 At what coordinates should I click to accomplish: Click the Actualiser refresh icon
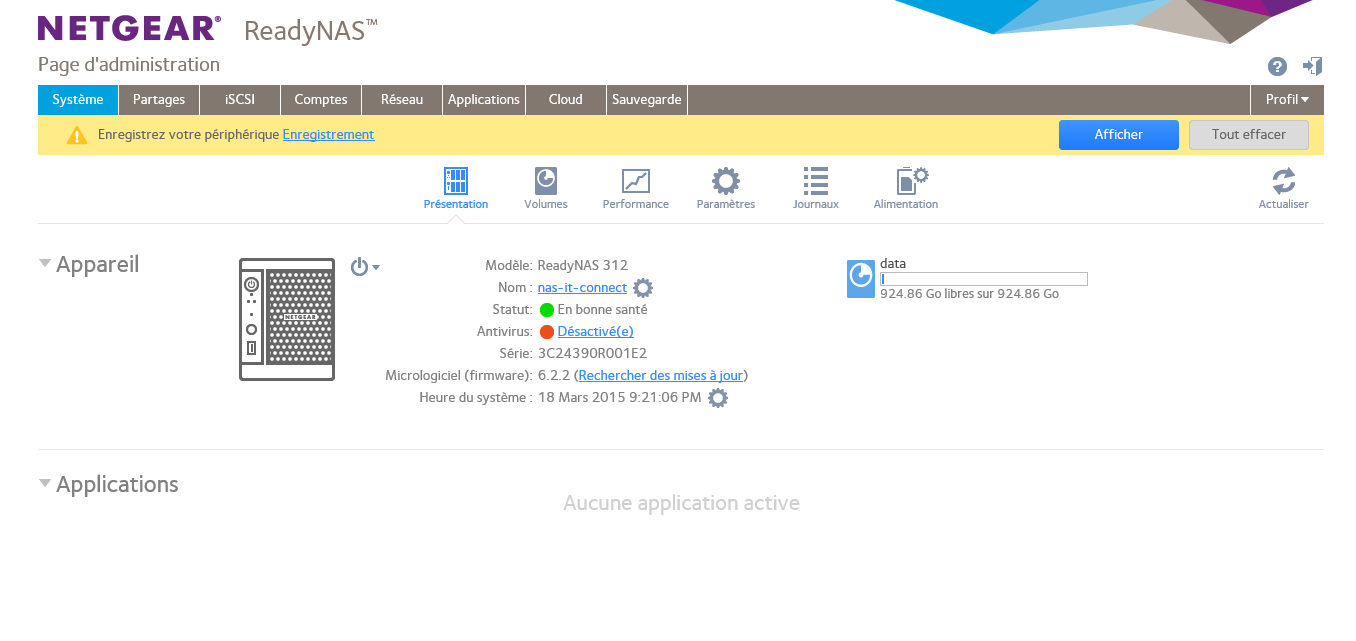coord(1283,182)
